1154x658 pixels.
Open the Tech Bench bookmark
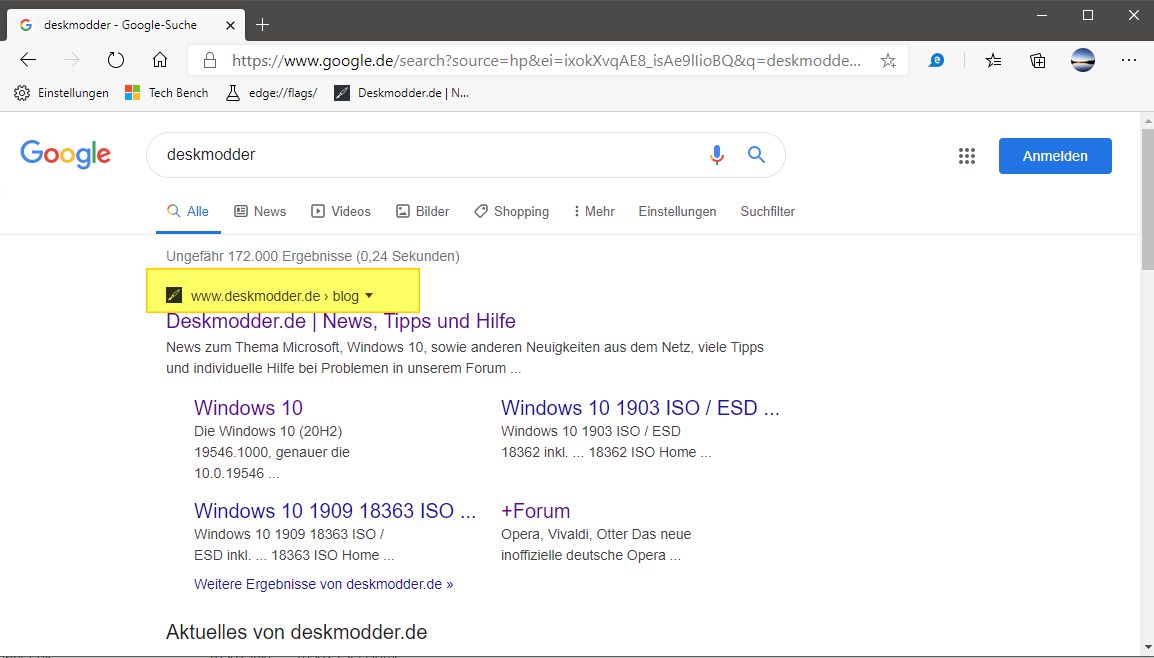tap(167, 93)
